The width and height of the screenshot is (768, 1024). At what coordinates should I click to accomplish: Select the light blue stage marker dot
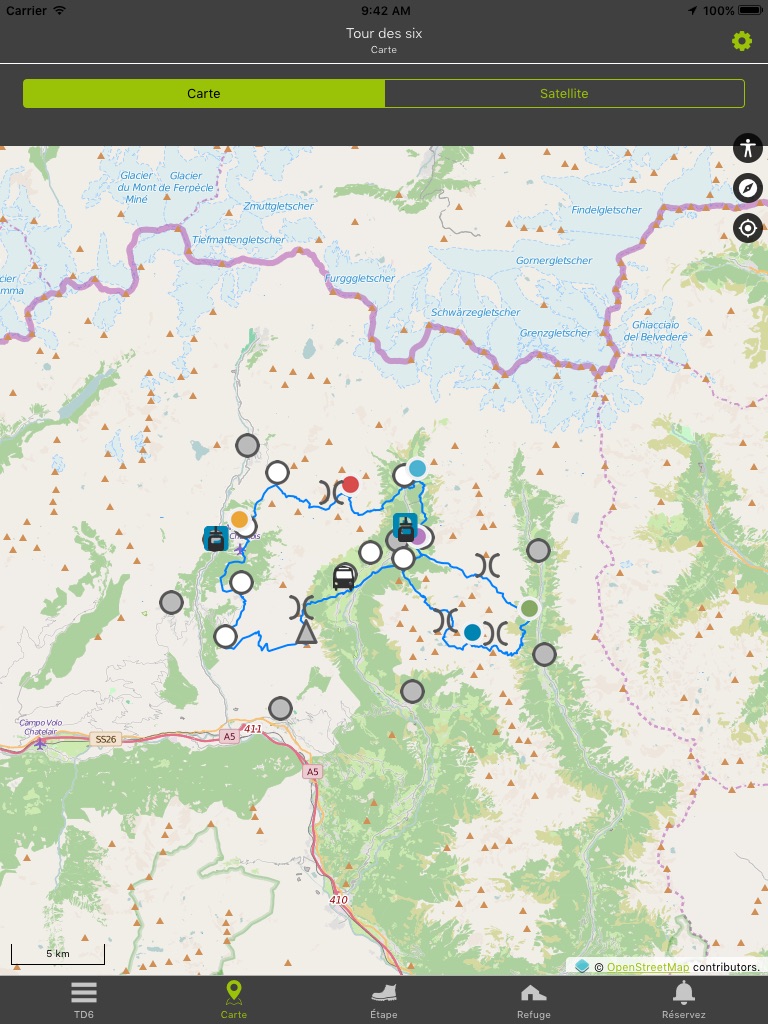pos(417,468)
